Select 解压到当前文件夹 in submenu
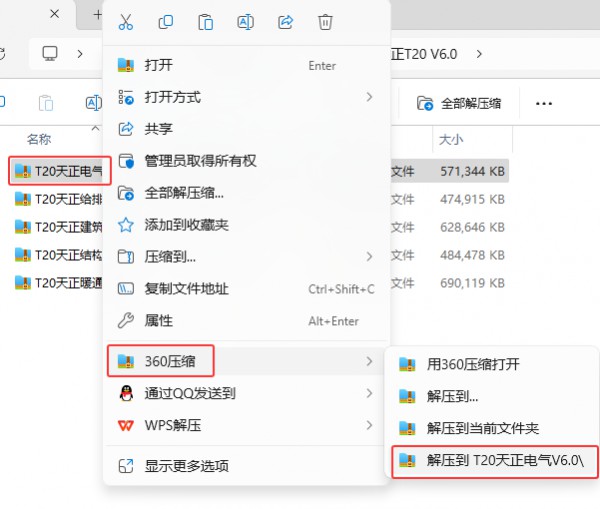600x509 pixels. click(492, 428)
